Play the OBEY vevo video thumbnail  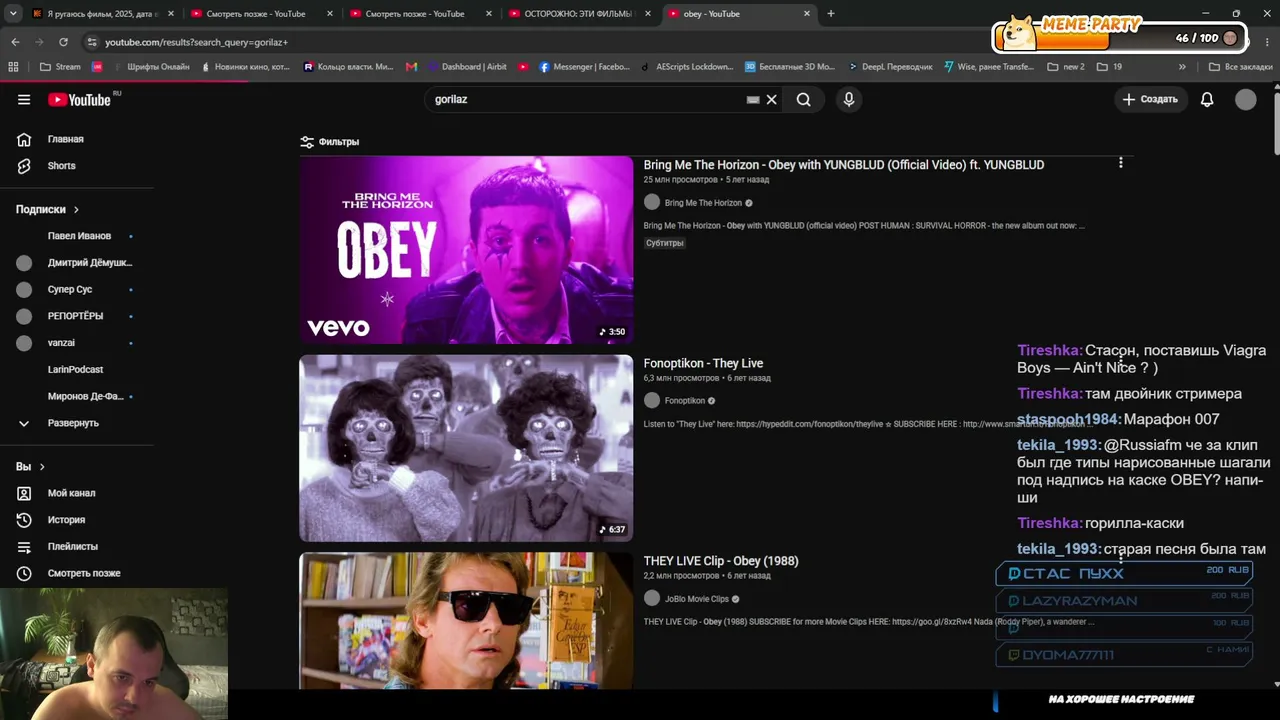pyautogui.click(x=466, y=250)
